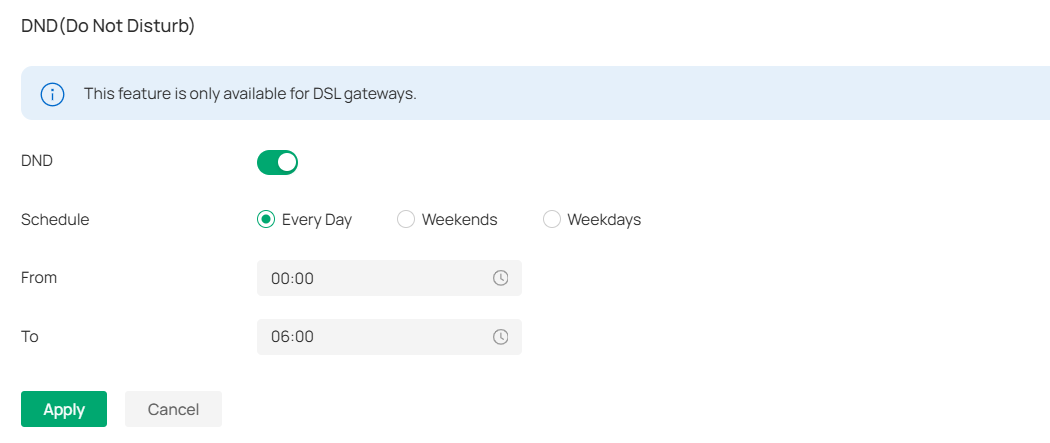Image resolution: width=1050 pixels, height=443 pixels.
Task: Click the Schedule row label
Action: pyautogui.click(x=55, y=220)
